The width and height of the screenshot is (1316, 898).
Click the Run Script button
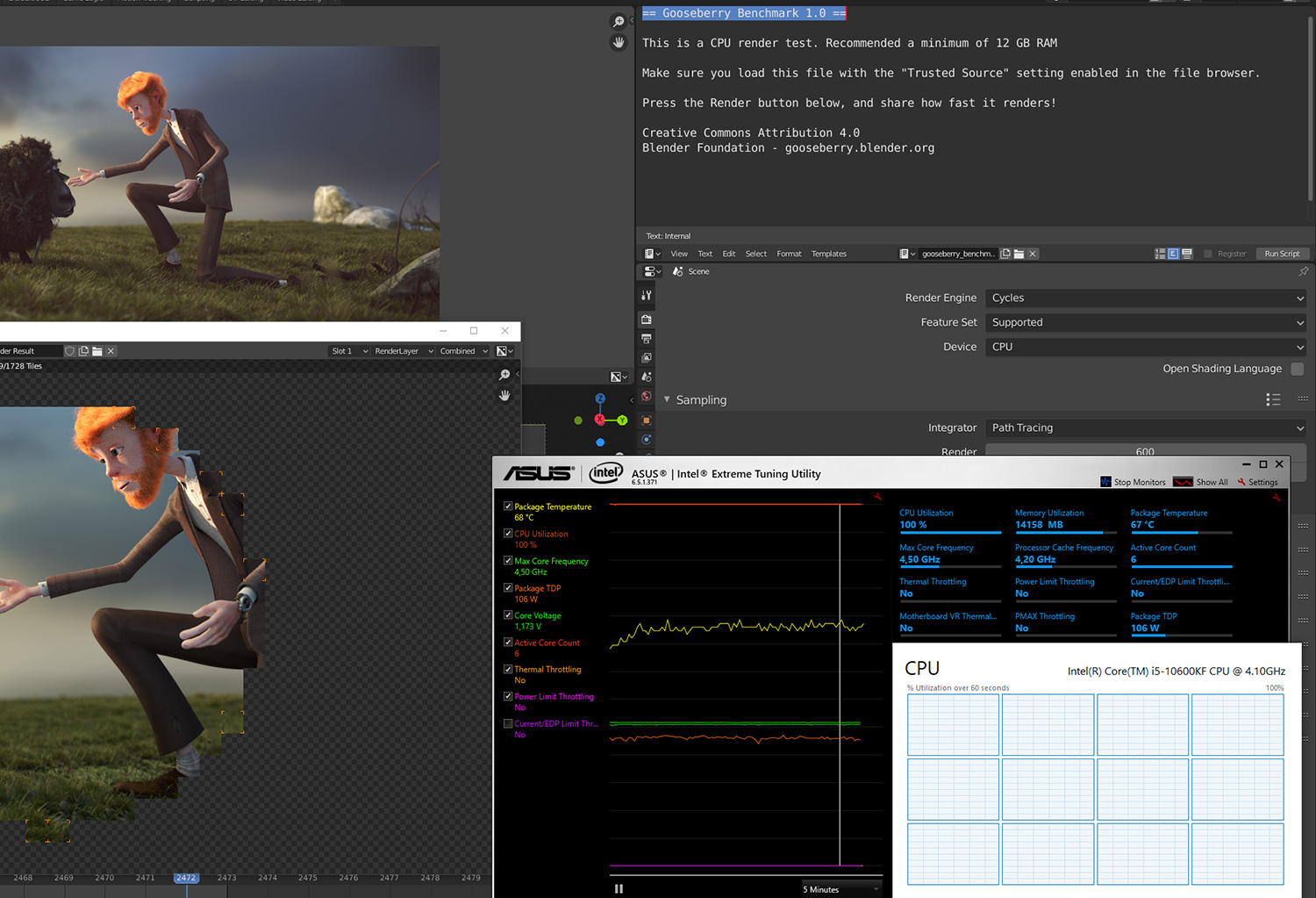pos(1282,254)
